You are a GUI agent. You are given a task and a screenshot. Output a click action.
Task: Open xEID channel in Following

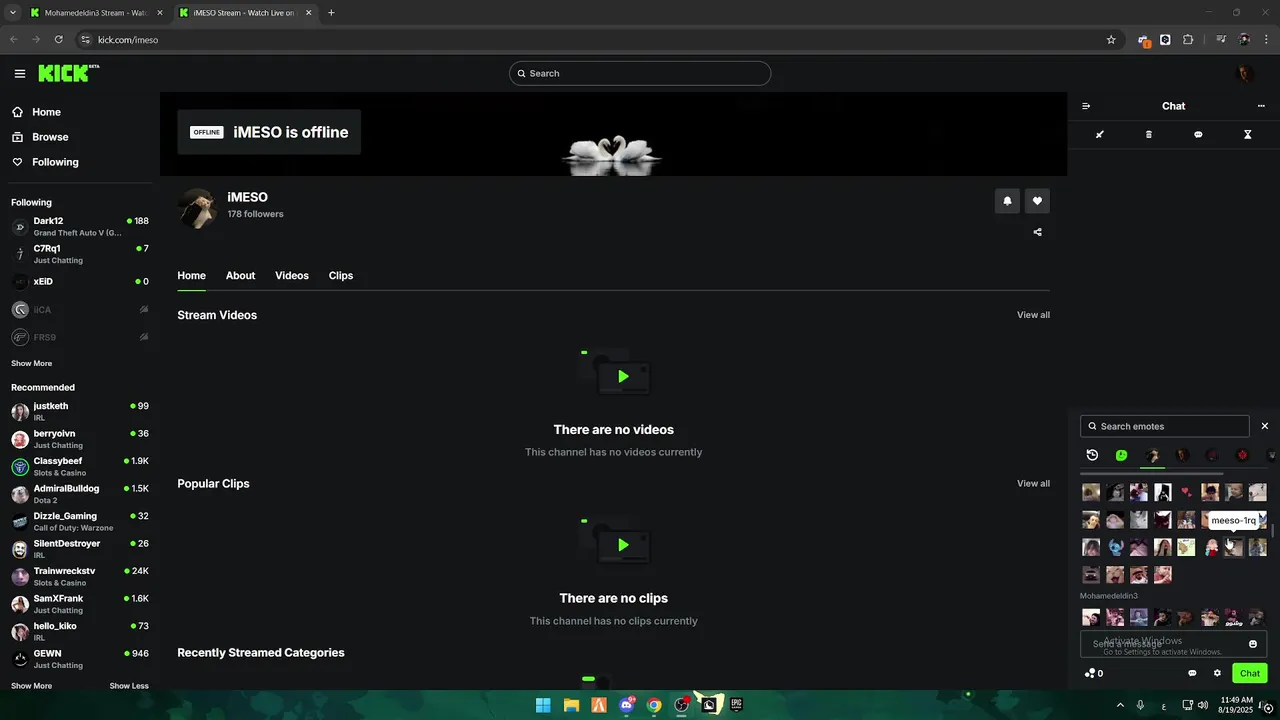80,282
